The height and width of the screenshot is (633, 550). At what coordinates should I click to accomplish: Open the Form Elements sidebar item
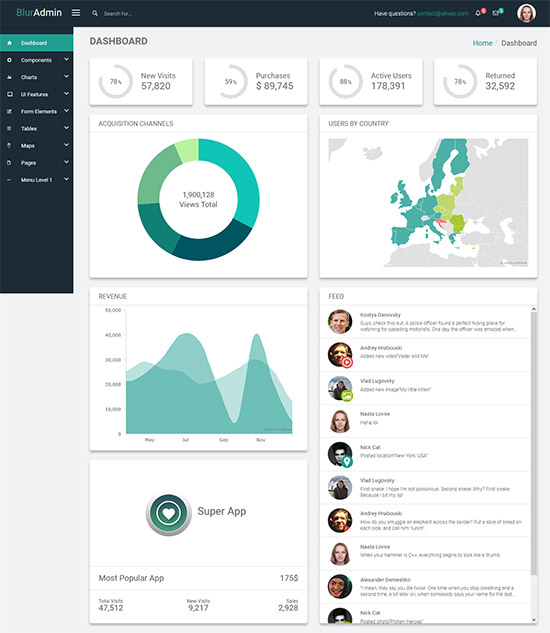[x=36, y=111]
